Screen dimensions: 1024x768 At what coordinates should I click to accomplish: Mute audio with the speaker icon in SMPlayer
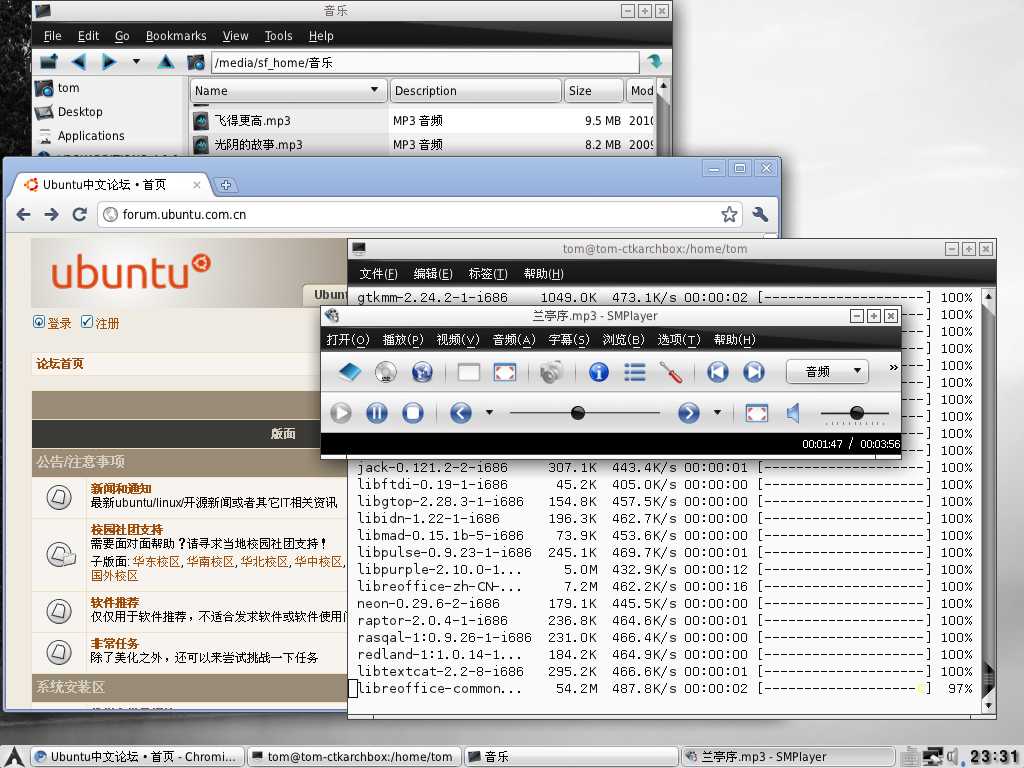794,413
